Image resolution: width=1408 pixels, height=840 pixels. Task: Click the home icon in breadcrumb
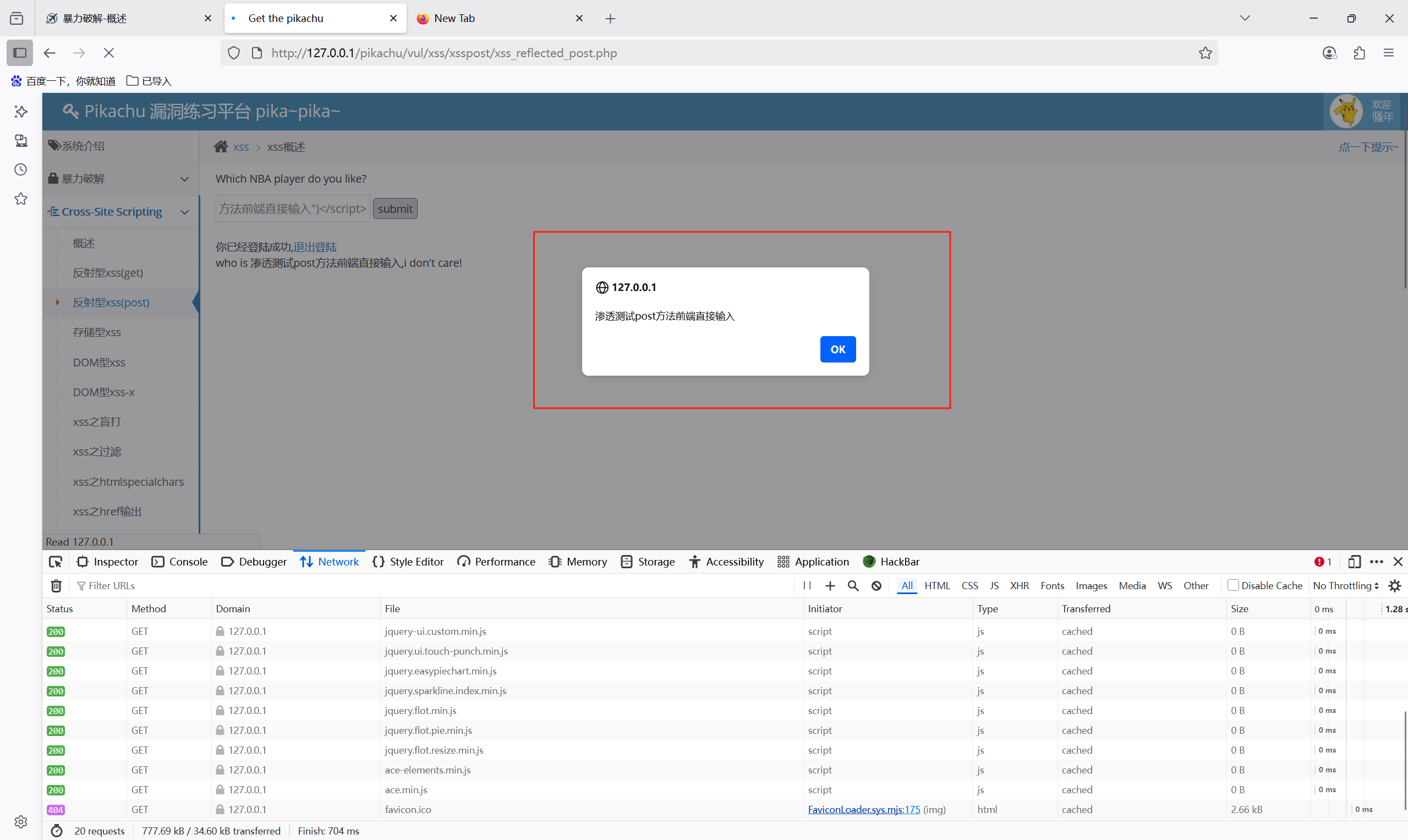[x=221, y=147]
